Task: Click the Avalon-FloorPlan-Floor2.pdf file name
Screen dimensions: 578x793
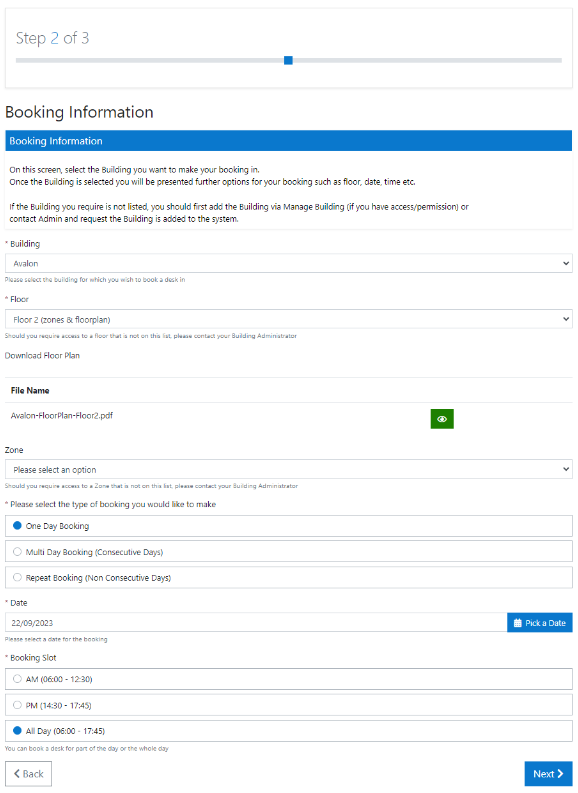Action: coord(62,416)
